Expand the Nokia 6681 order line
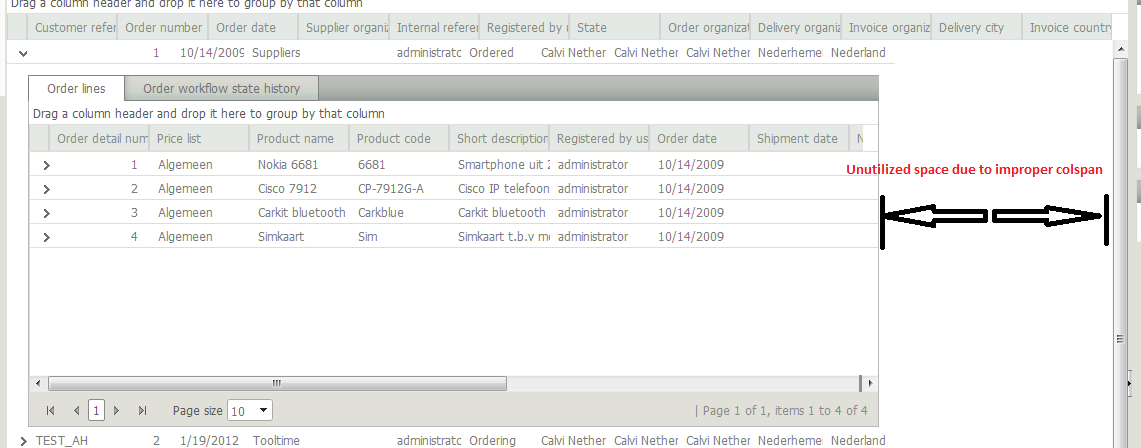Image resolution: width=1141 pixels, height=448 pixels. click(x=46, y=165)
